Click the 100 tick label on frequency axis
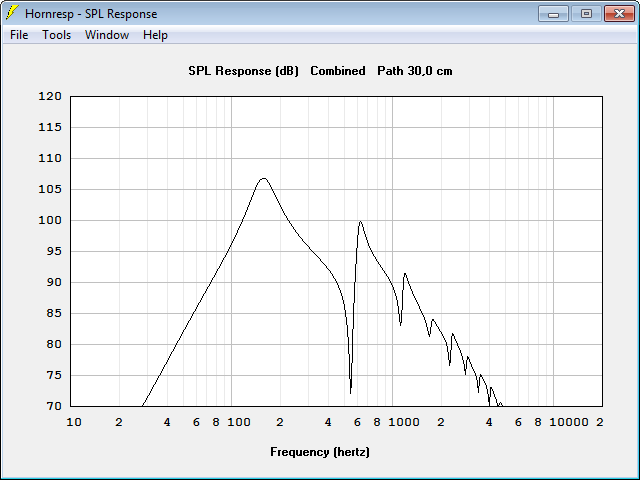Image resolution: width=640 pixels, height=480 pixels. (x=239, y=422)
